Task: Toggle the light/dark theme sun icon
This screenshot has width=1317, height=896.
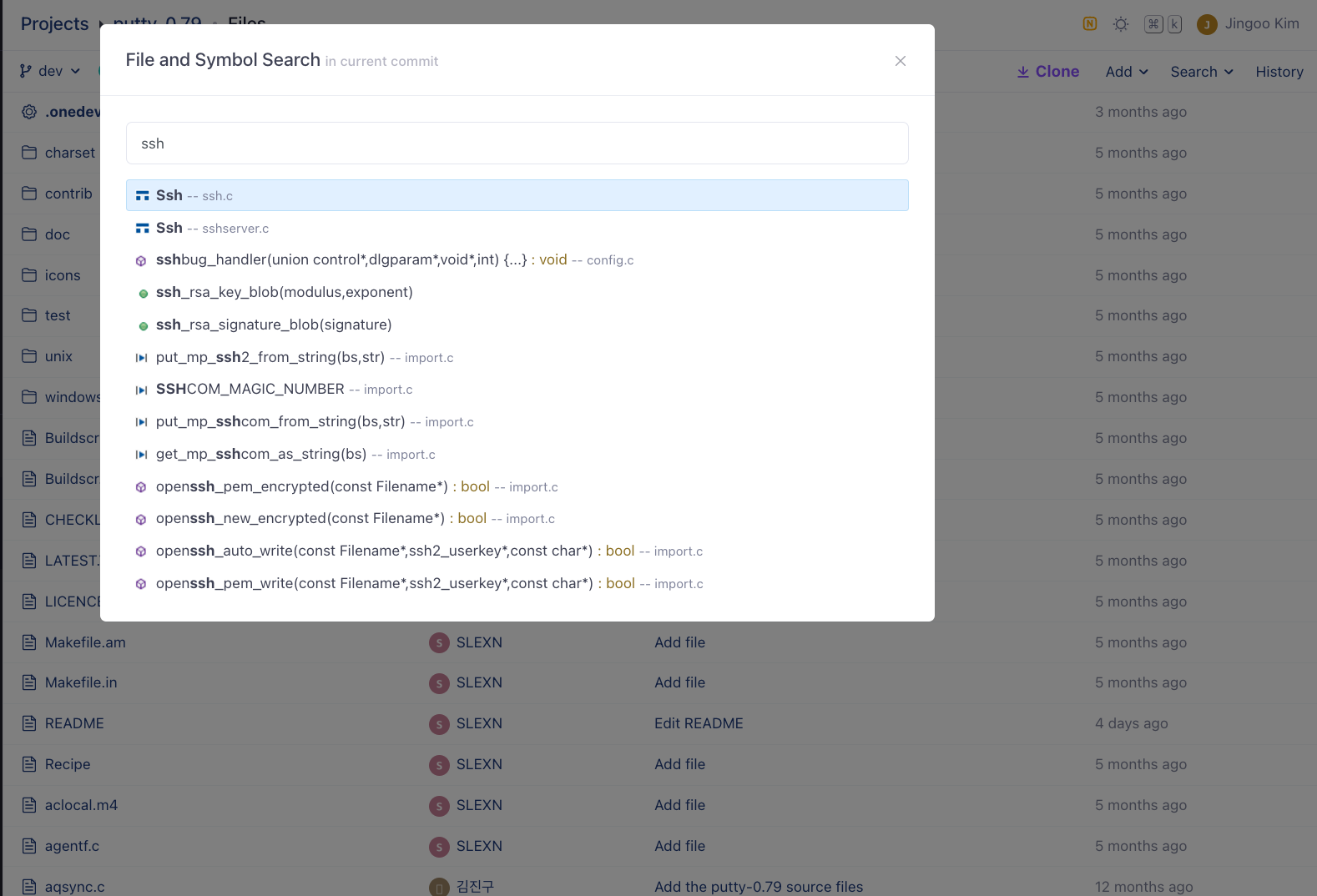Action: 1121,24
